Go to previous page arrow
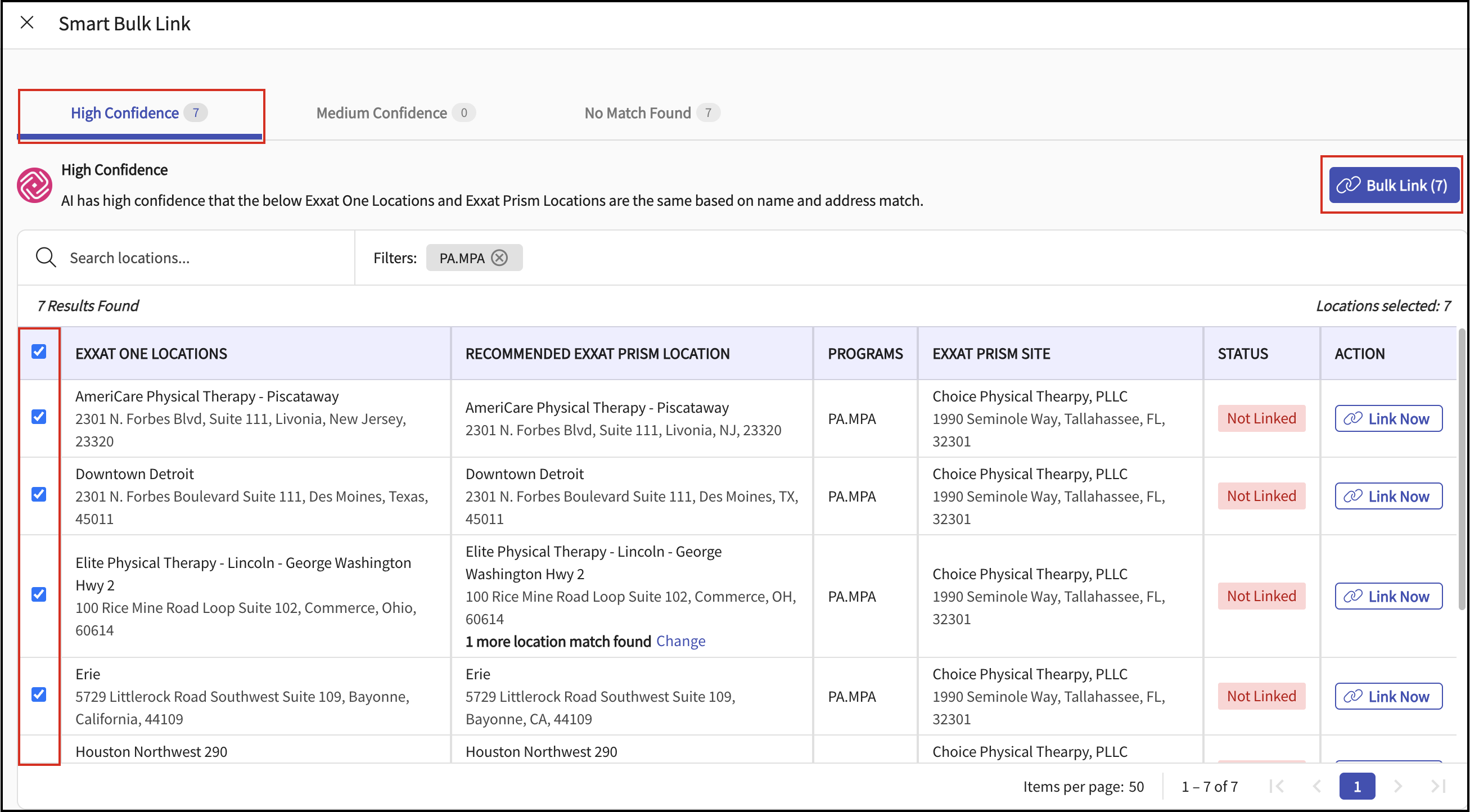The image size is (1470, 812). click(1317, 786)
